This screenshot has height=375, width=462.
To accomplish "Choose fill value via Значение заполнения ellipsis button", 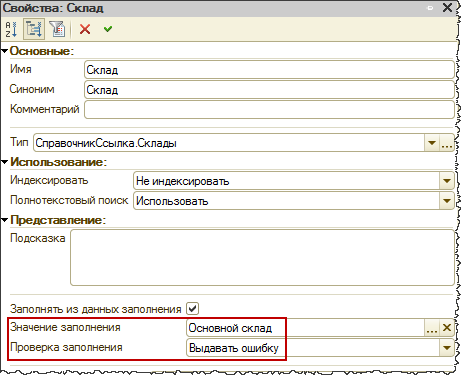I will pyautogui.click(x=432, y=328).
